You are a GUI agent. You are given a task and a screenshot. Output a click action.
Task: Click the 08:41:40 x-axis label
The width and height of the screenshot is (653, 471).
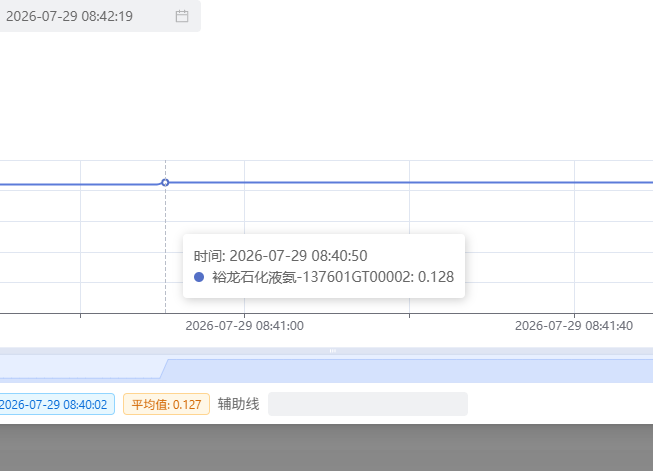coord(574,326)
